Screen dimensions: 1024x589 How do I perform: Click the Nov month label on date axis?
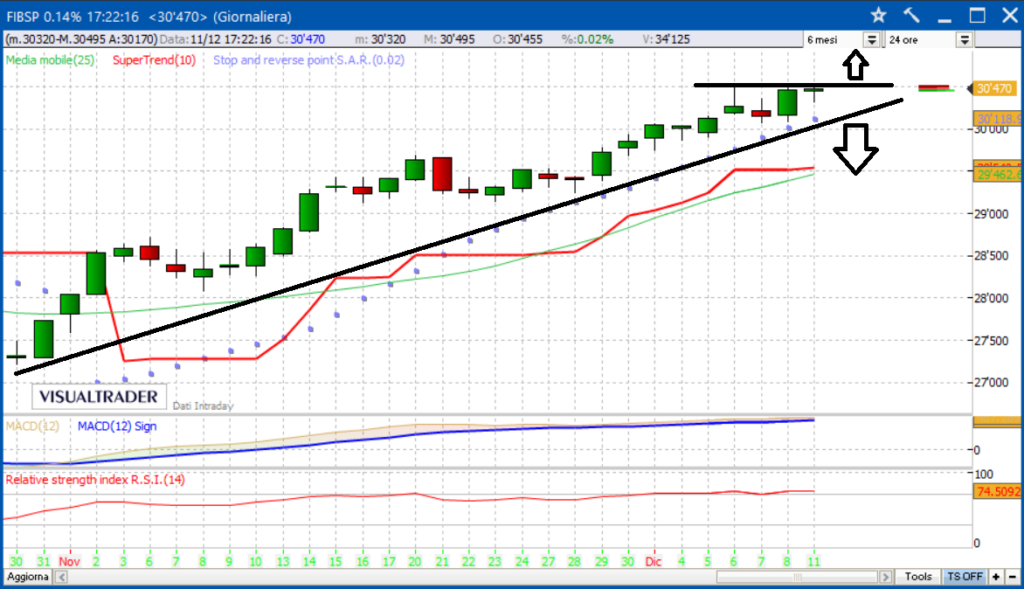[x=69, y=561]
